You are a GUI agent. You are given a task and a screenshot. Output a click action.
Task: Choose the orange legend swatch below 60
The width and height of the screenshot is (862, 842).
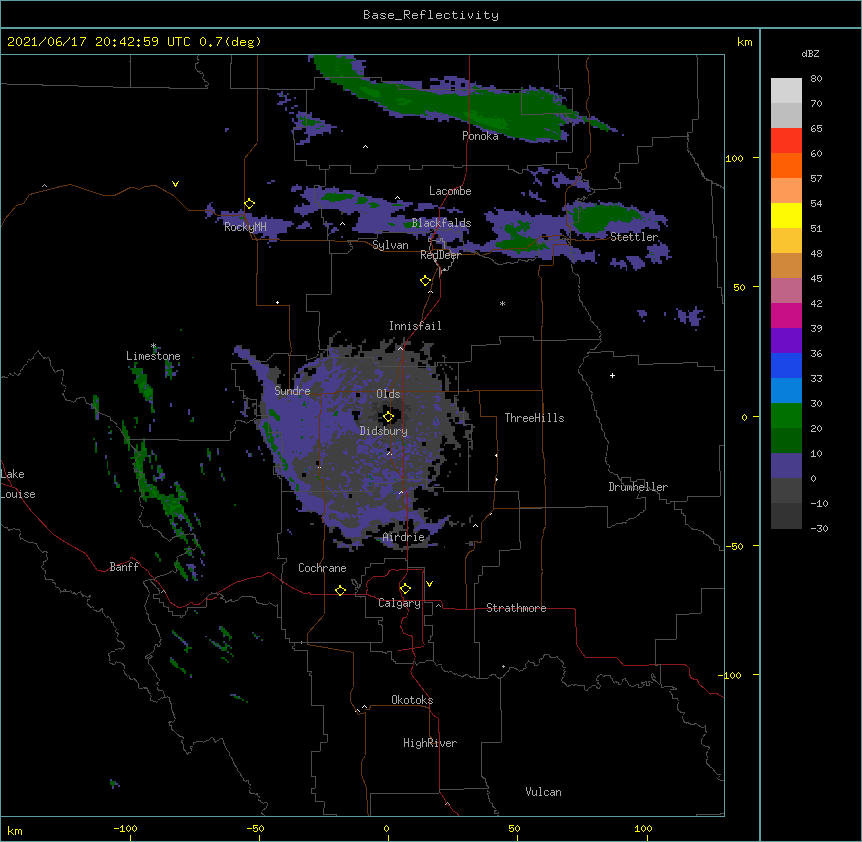tap(786, 165)
